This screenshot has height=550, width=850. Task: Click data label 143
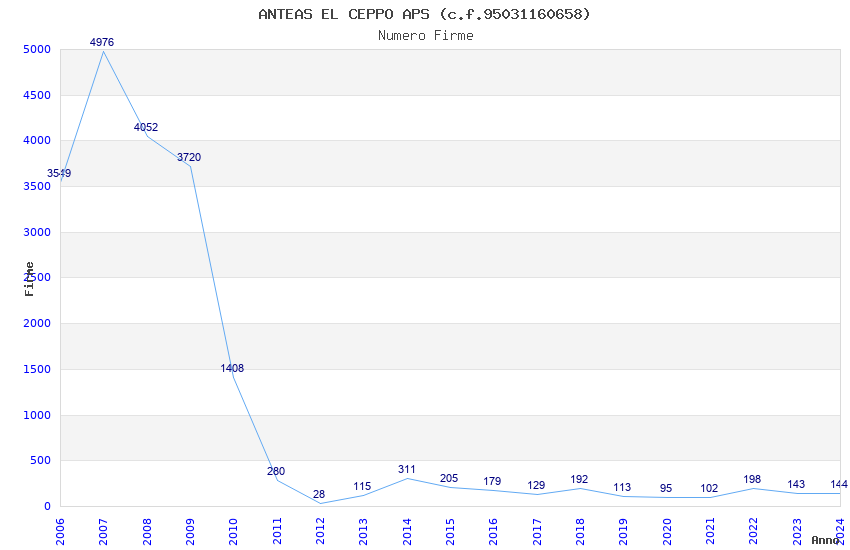point(796,484)
